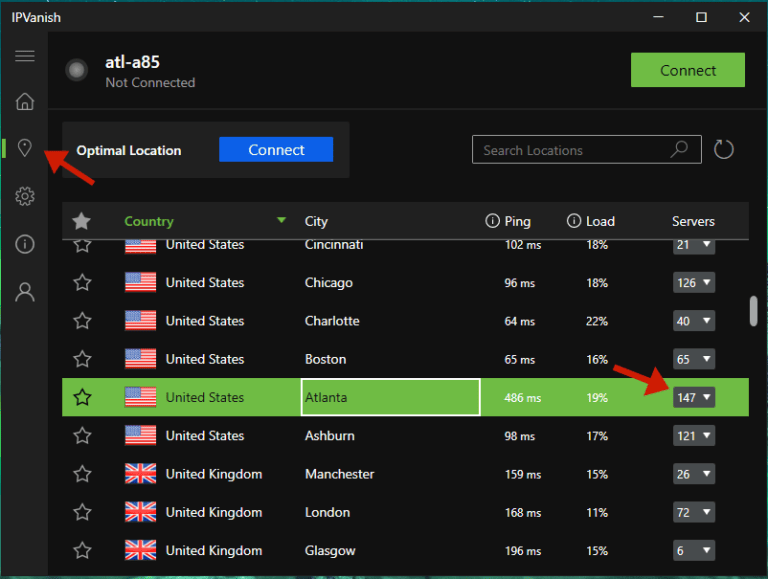Click the vertical scrollbar thumb

coord(753,311)
